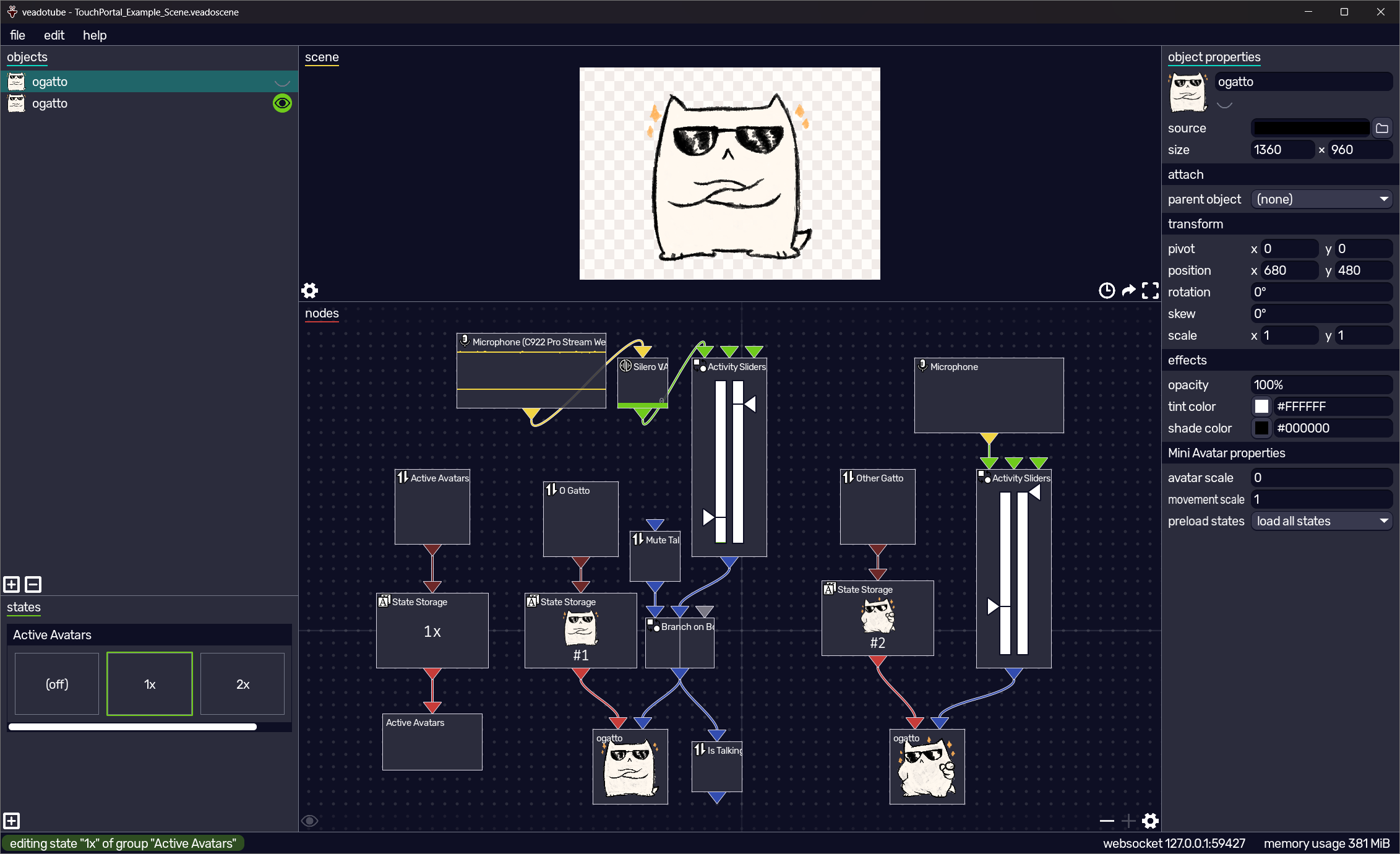Click Active Avatars output node
This screenshot has width=1400, height=854.
pyautogui.click(x=432, y=742)
